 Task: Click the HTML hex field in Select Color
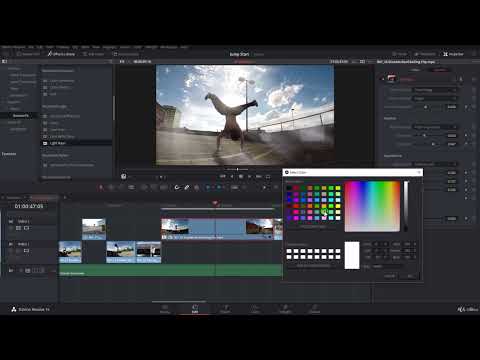tap(387, 266)
